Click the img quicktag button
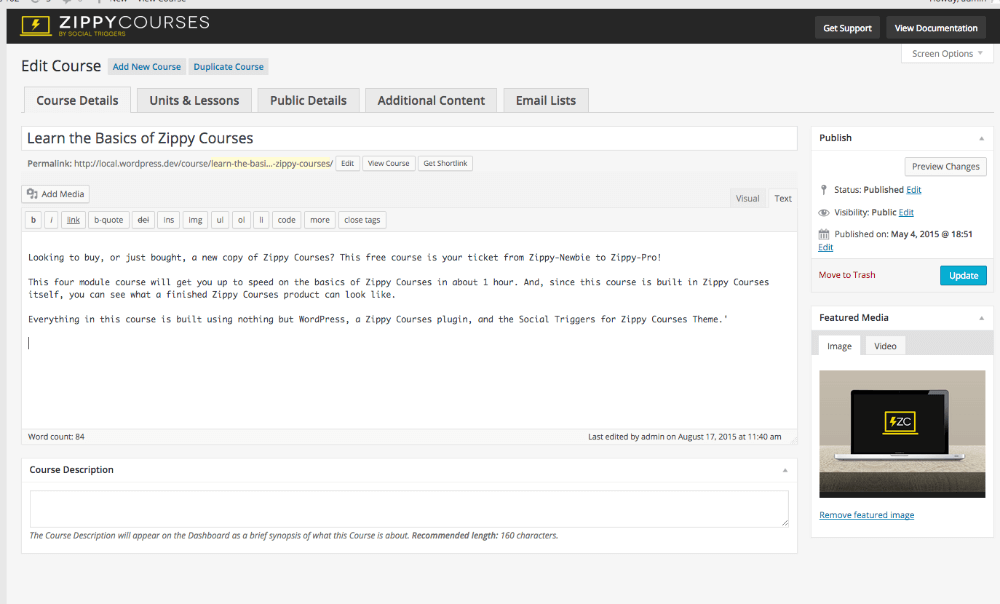Screen dimensions: 1000x604 click(195, 220)
